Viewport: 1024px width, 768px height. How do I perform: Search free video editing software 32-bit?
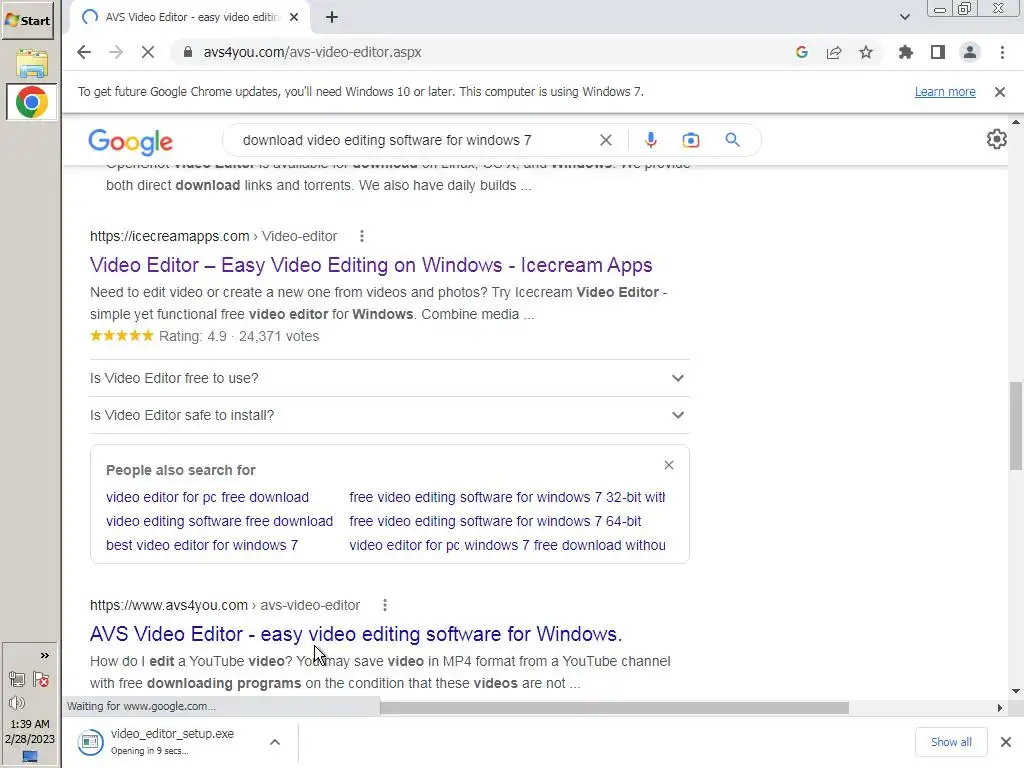point(507,497)
